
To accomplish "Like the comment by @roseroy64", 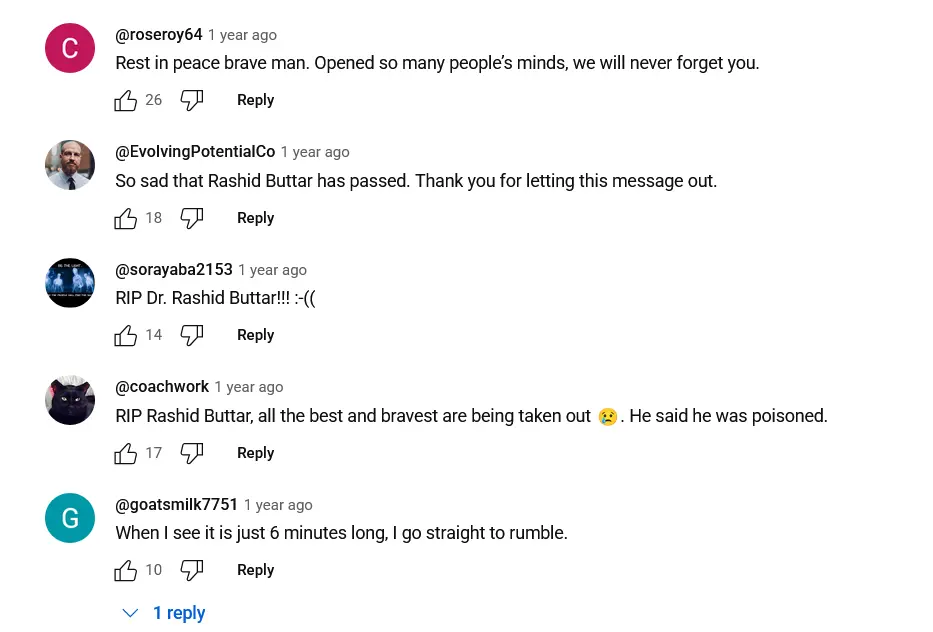I will tap(126, 100).
